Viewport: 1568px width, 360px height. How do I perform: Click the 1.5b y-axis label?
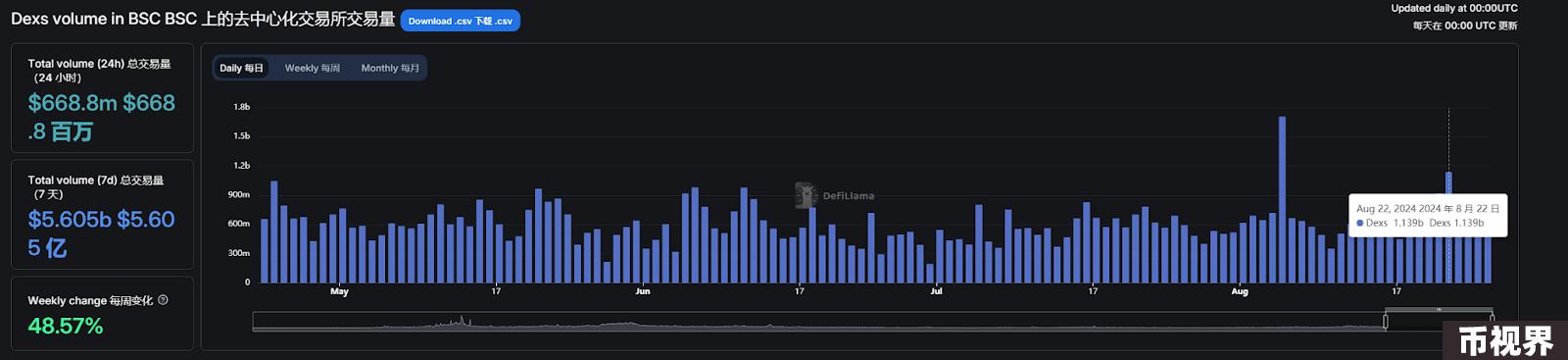tap(241, 135)
